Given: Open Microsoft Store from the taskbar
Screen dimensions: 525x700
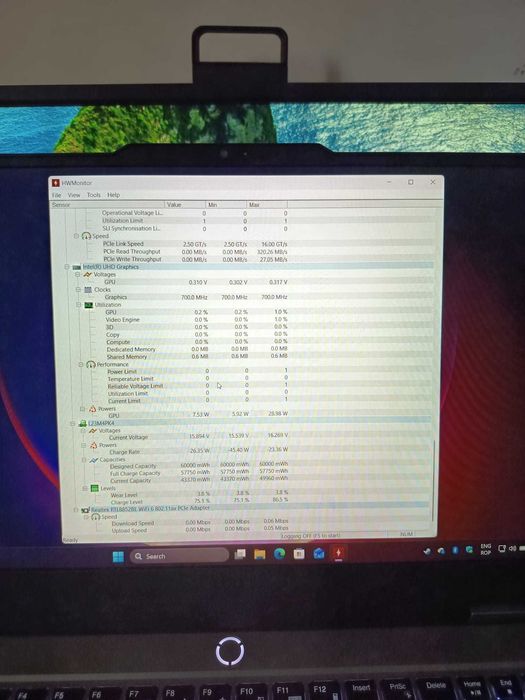Looking at the screenshot, I should [x=299, y=554].
